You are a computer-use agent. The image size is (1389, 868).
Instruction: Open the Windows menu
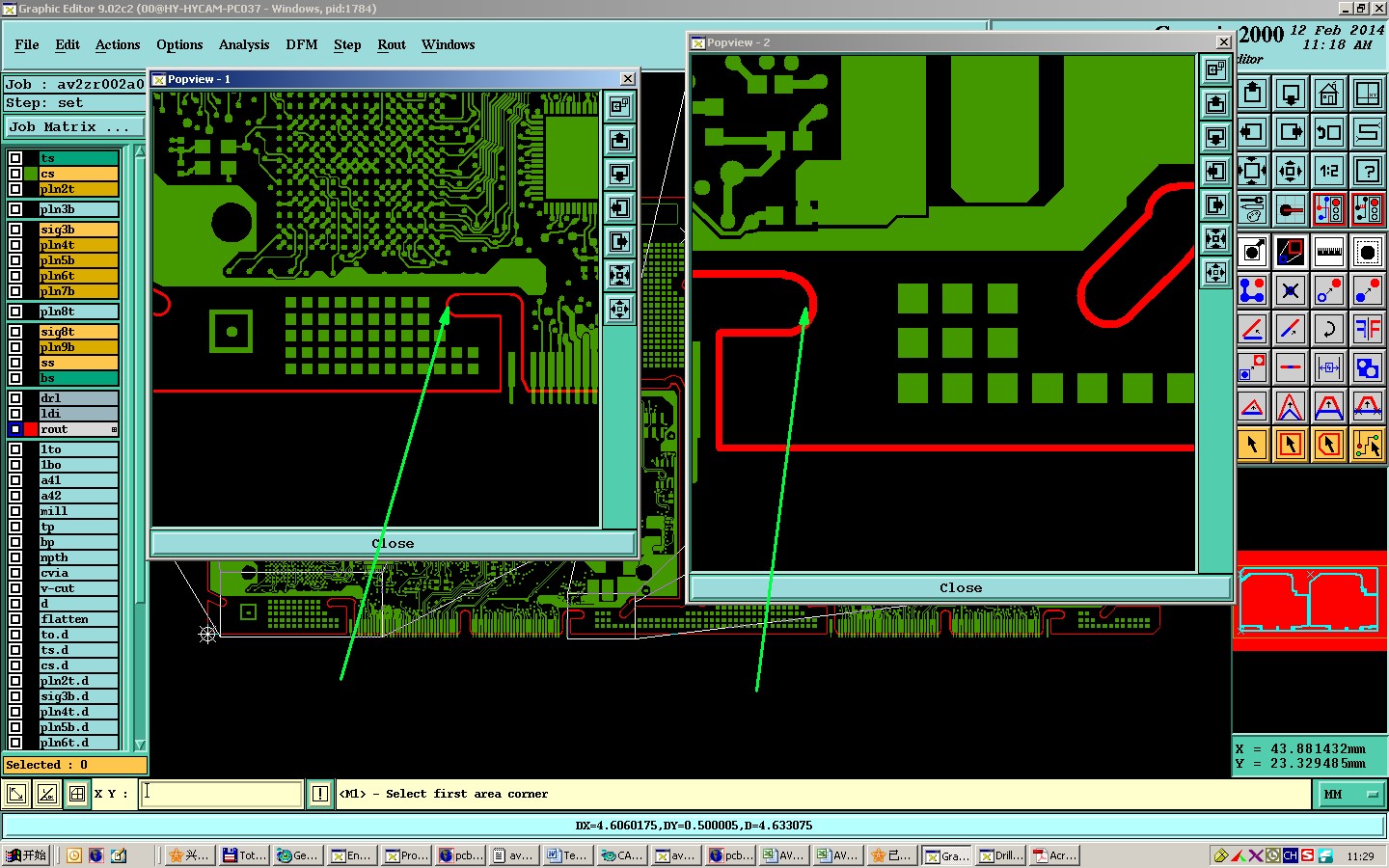click(448, 44)
